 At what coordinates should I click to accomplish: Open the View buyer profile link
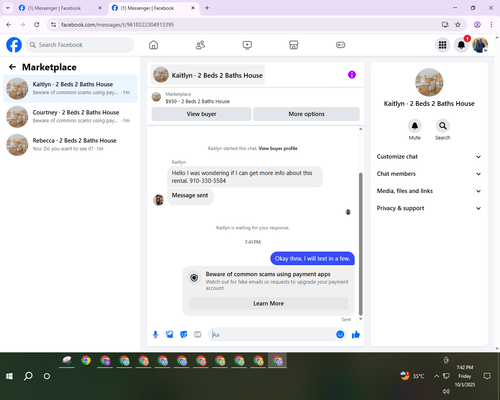pyautogui.click(x=278, y=148)
